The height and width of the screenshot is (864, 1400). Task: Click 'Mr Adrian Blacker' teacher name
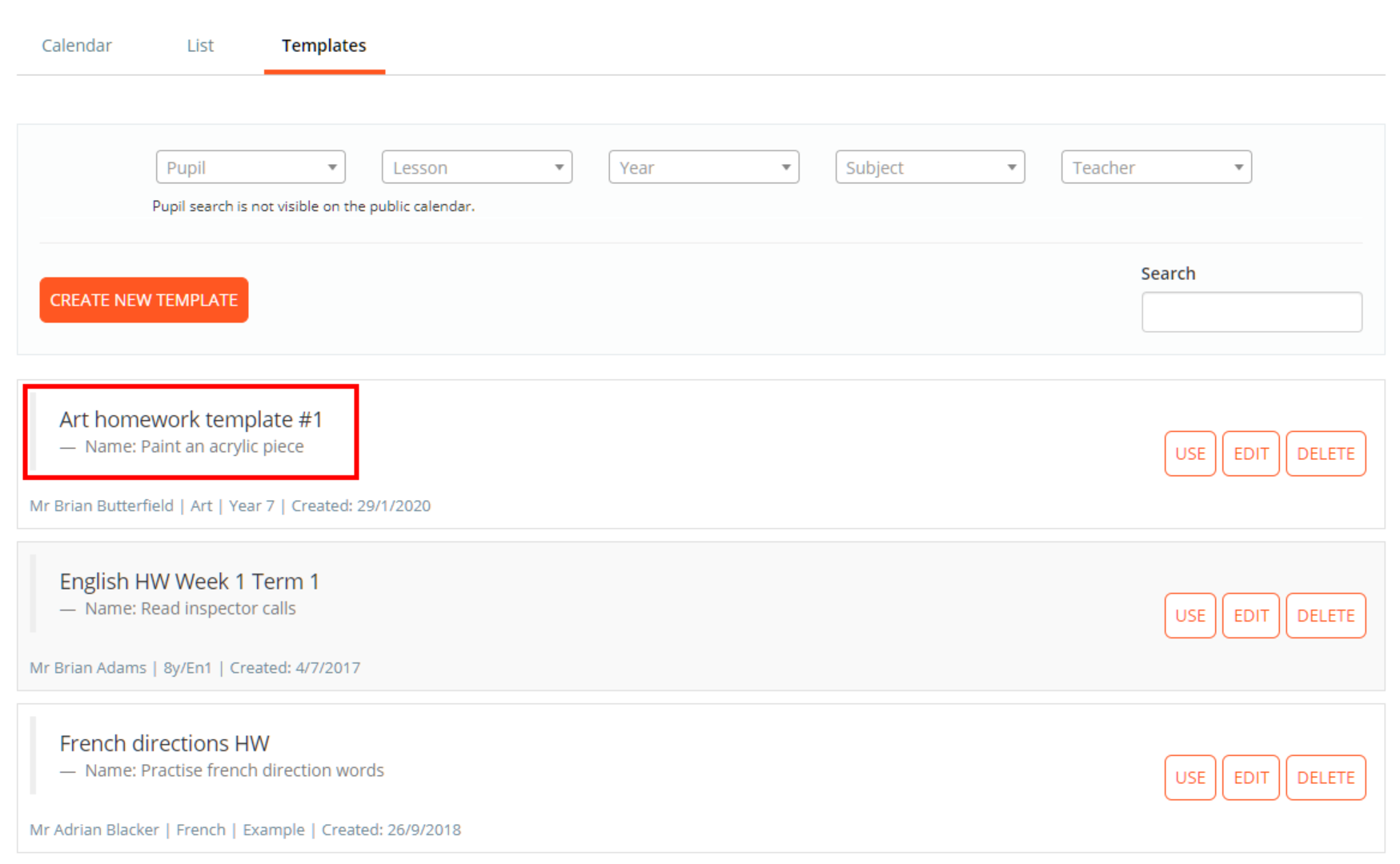coord(94,830)
